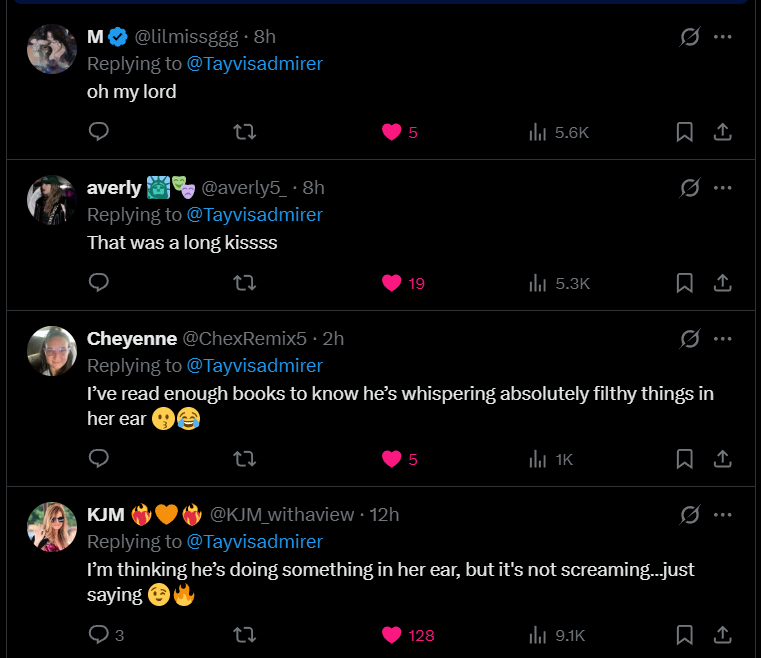Reply to M's "oh my lord" tweet
The image size is (761, 658).
coord(98,132)
